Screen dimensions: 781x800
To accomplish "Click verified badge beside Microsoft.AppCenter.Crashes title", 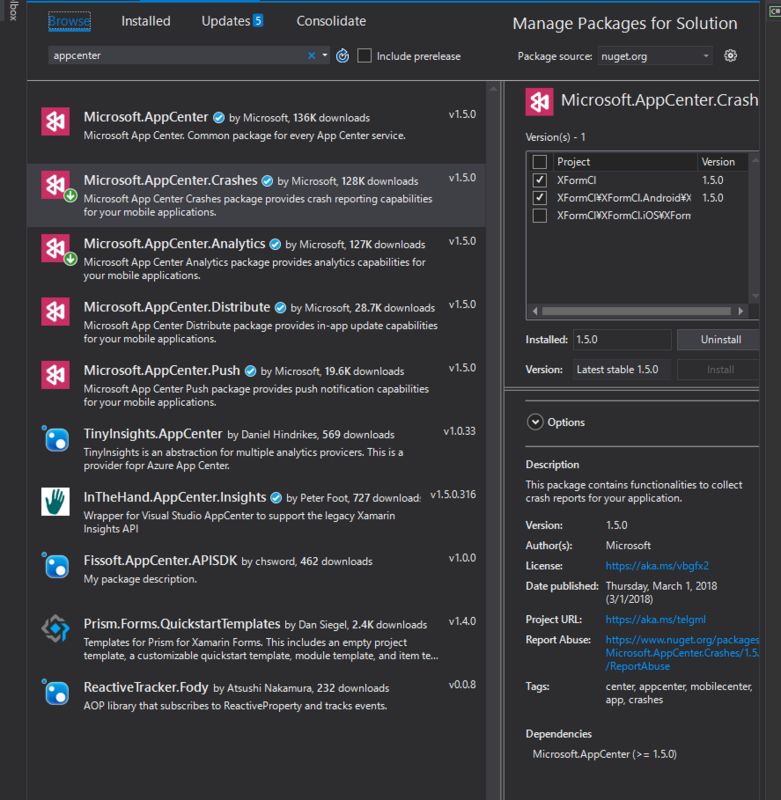I will point(267,181).
